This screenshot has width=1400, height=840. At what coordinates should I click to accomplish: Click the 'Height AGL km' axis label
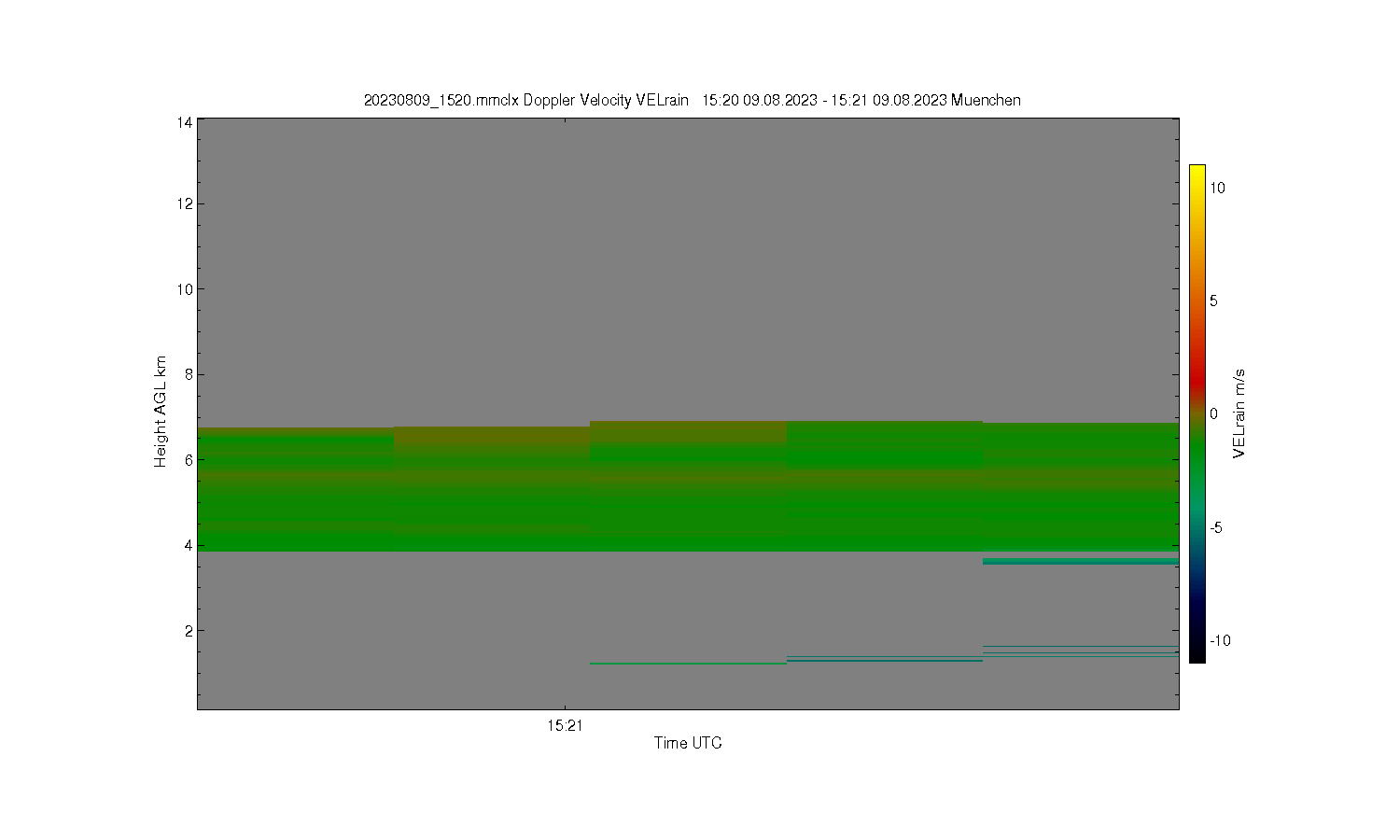[161, 412]
